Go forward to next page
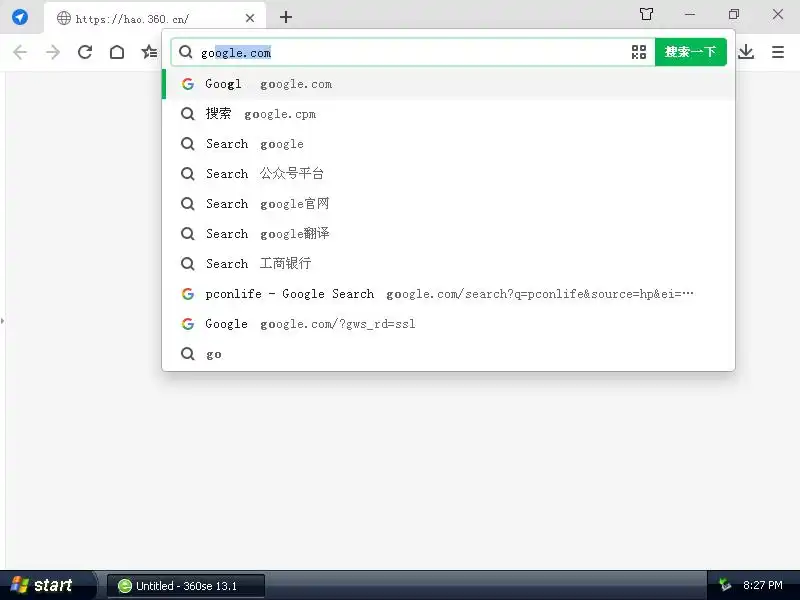The height and width of the screenshot is (600, 800). [x=53, y=52]
